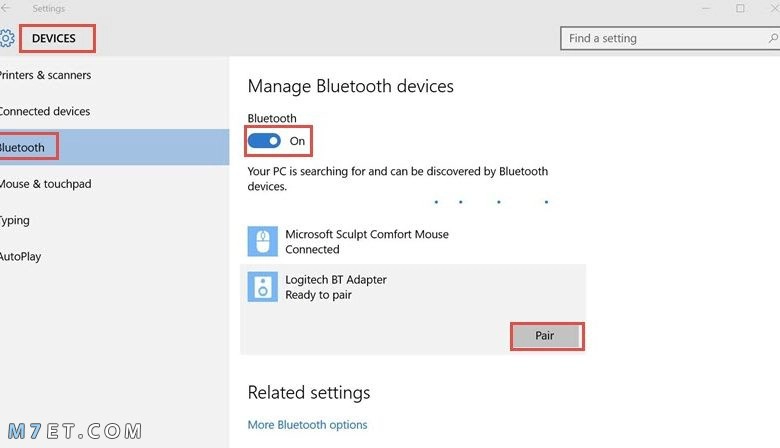Maximize the Settings window

click(740, 8)
